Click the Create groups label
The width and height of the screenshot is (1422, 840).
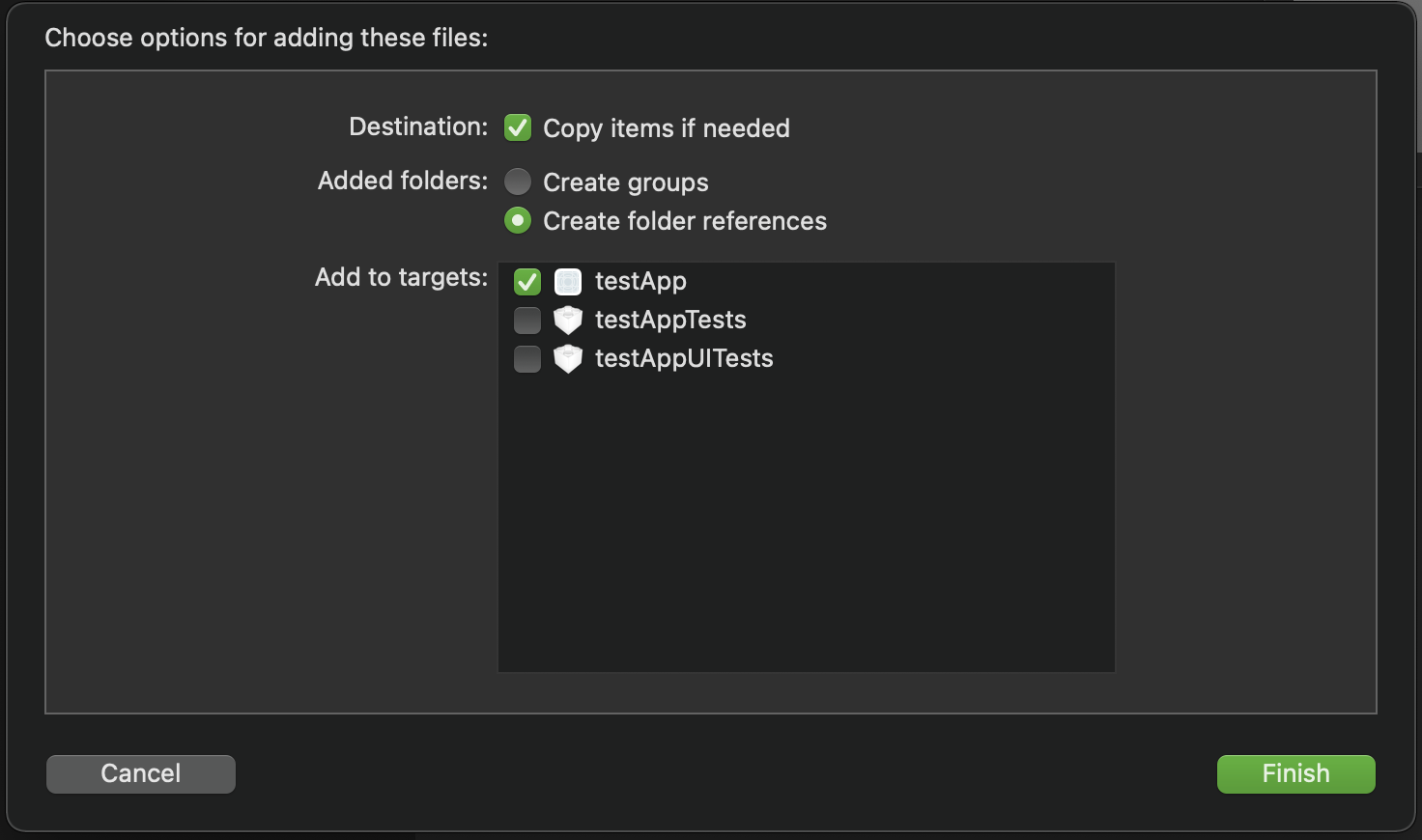click(x=626, y=182)
